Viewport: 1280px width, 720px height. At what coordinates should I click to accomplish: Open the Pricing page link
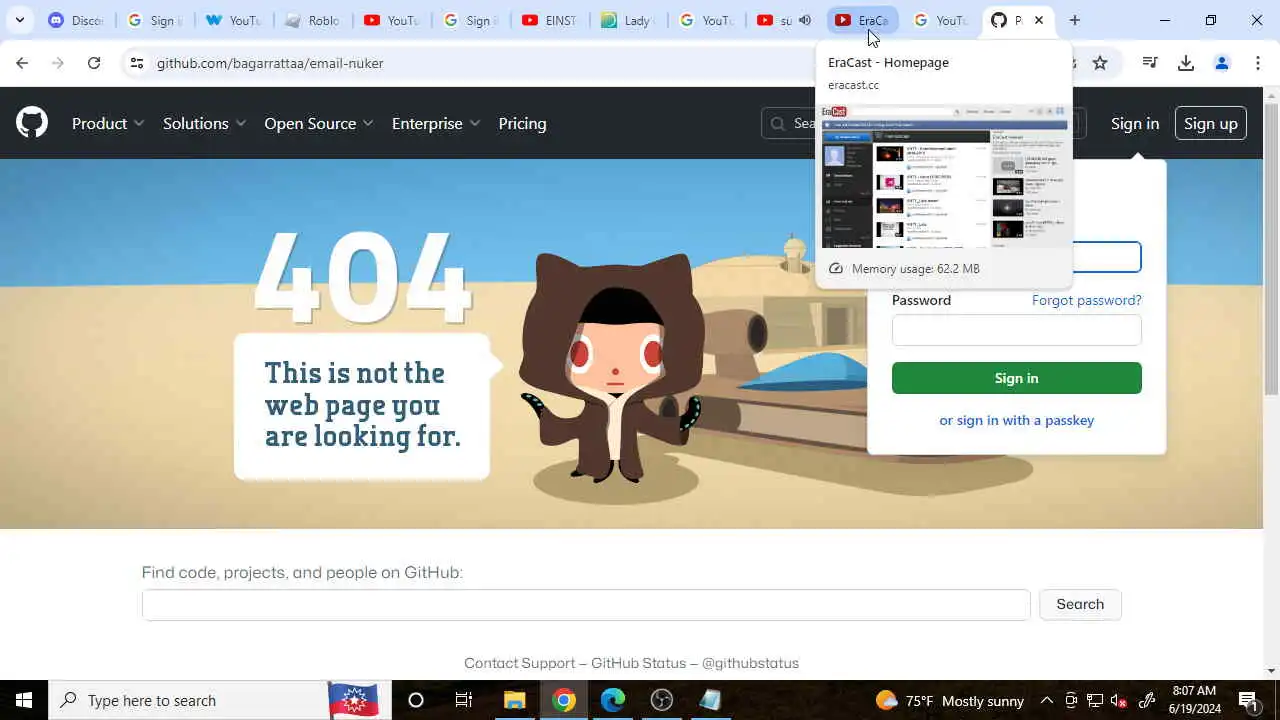tap(522, 123)
